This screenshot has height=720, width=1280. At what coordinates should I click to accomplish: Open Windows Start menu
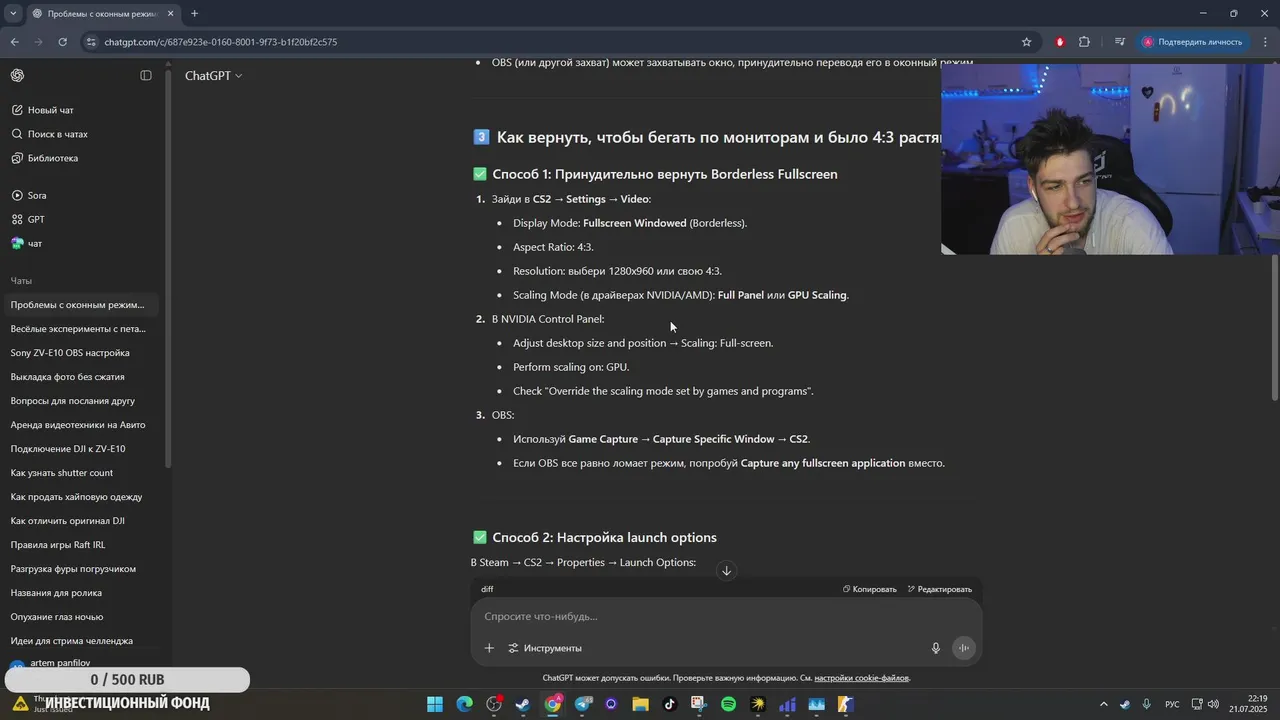coord(435,704)
